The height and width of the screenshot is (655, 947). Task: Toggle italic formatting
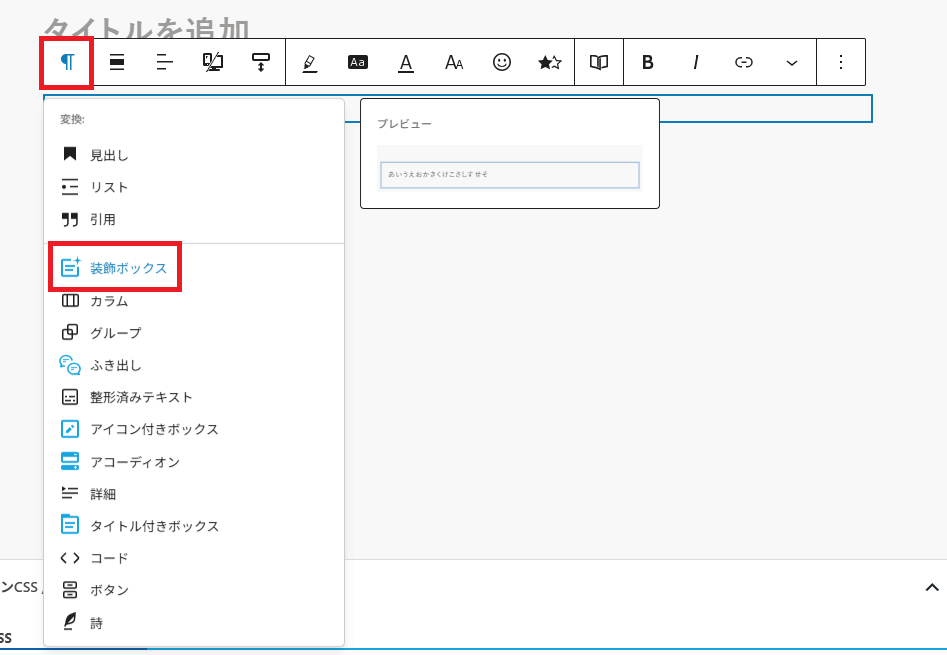pyautogui.click(x=696, y=62)
